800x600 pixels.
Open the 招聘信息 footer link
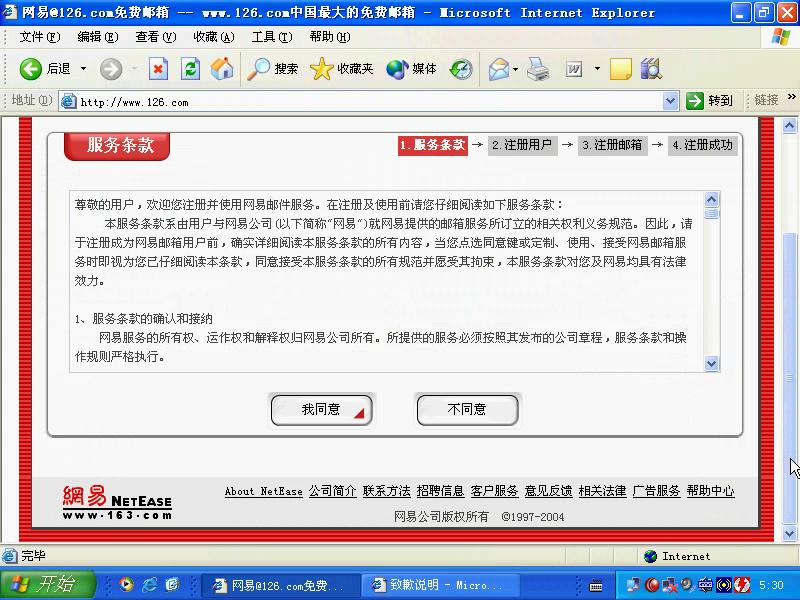pyautogui.click(x=440, y=491)
